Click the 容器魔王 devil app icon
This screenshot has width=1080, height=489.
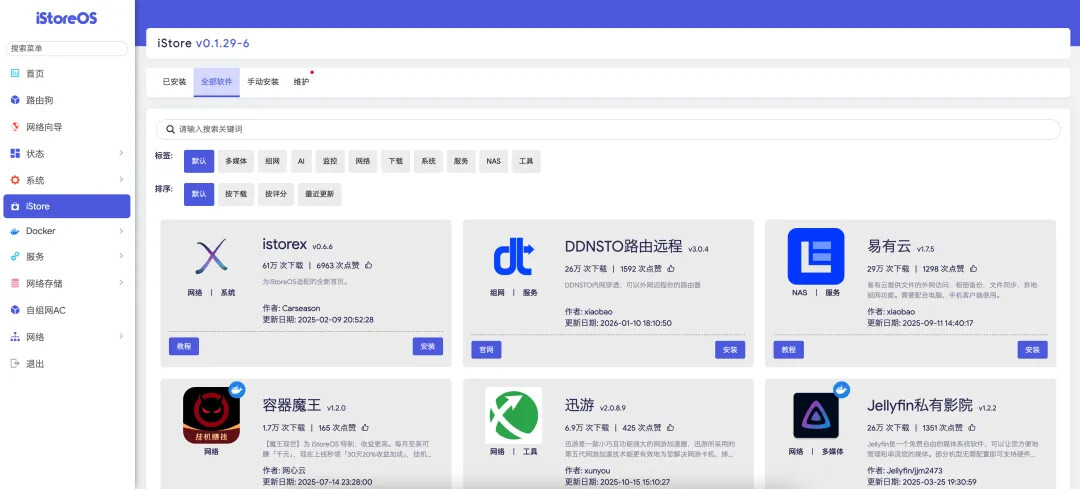[x=211, y=413]
